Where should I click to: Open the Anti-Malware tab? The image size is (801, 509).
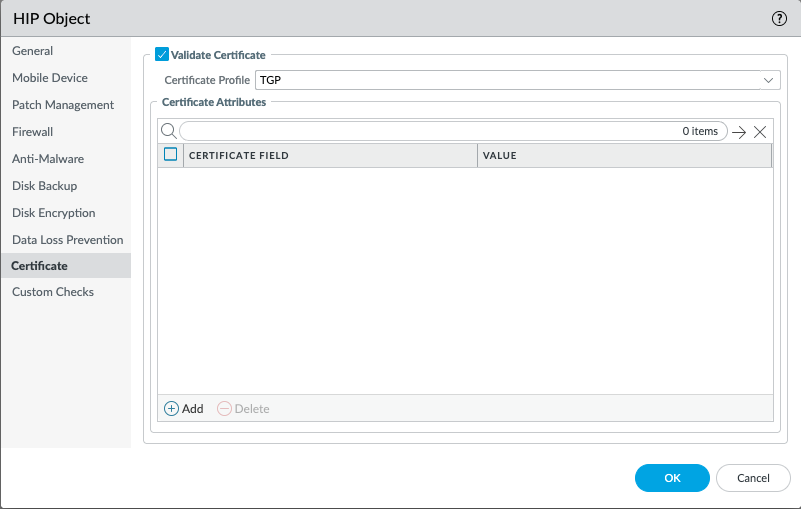(48, 159)
